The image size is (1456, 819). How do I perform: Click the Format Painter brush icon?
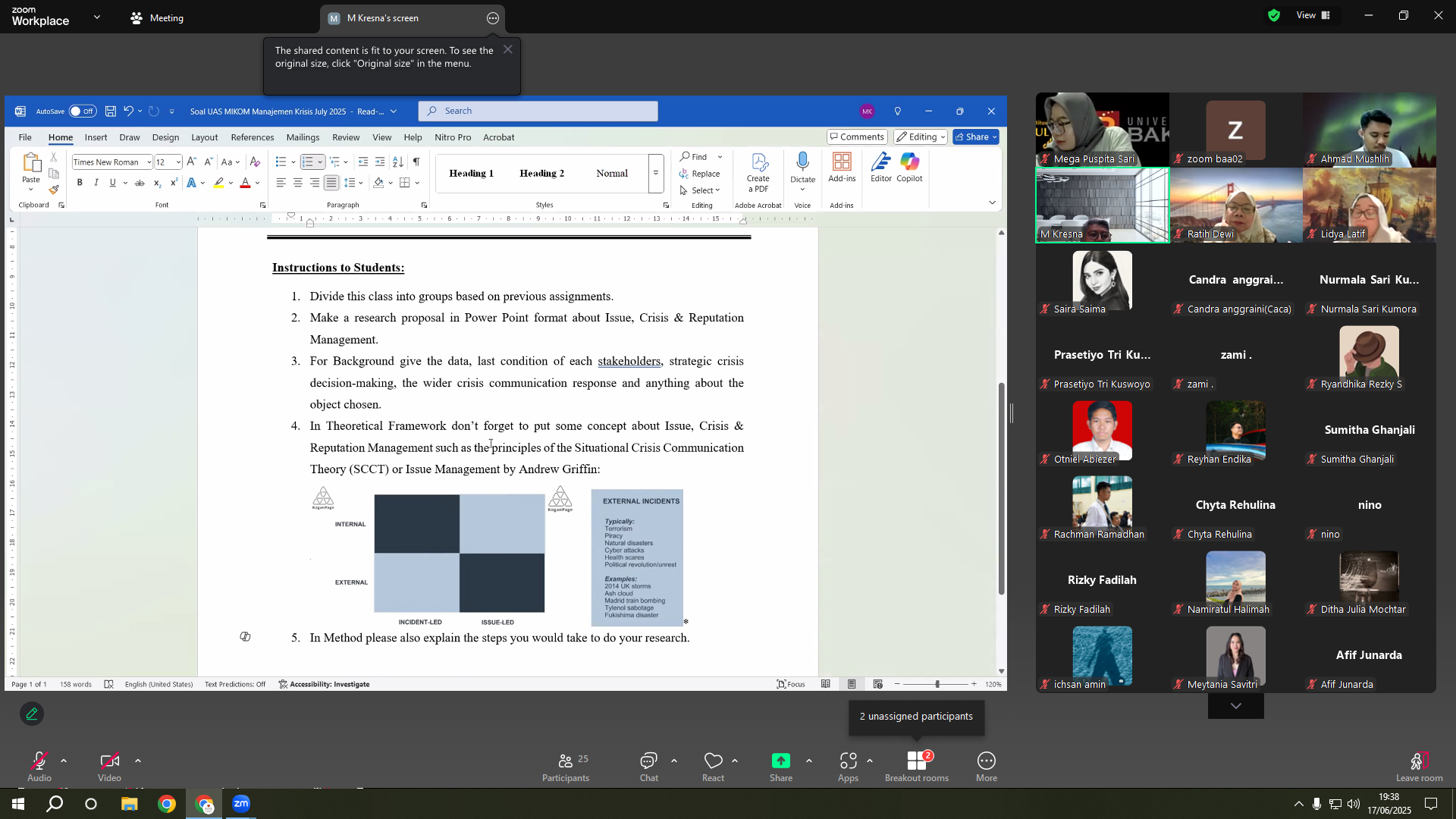click(54, 190)
